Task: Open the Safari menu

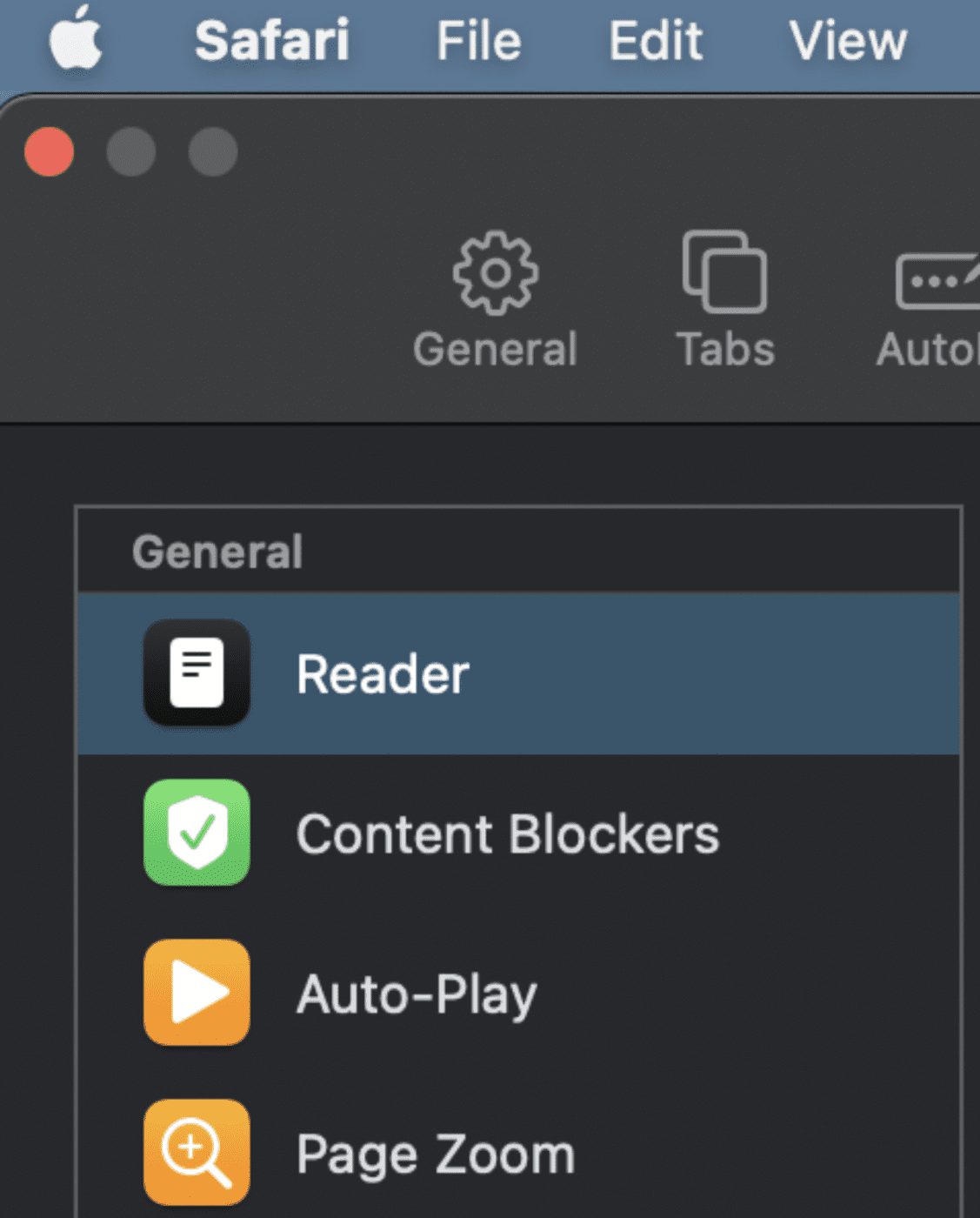Action: click(271, 41)
